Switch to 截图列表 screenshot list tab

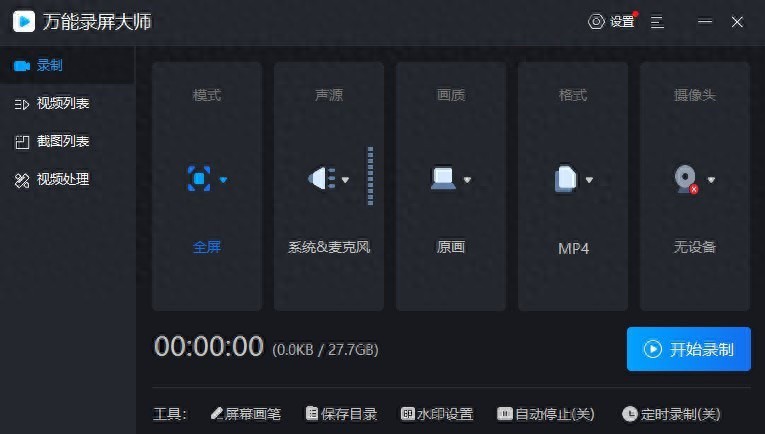(x=63, y=141)
